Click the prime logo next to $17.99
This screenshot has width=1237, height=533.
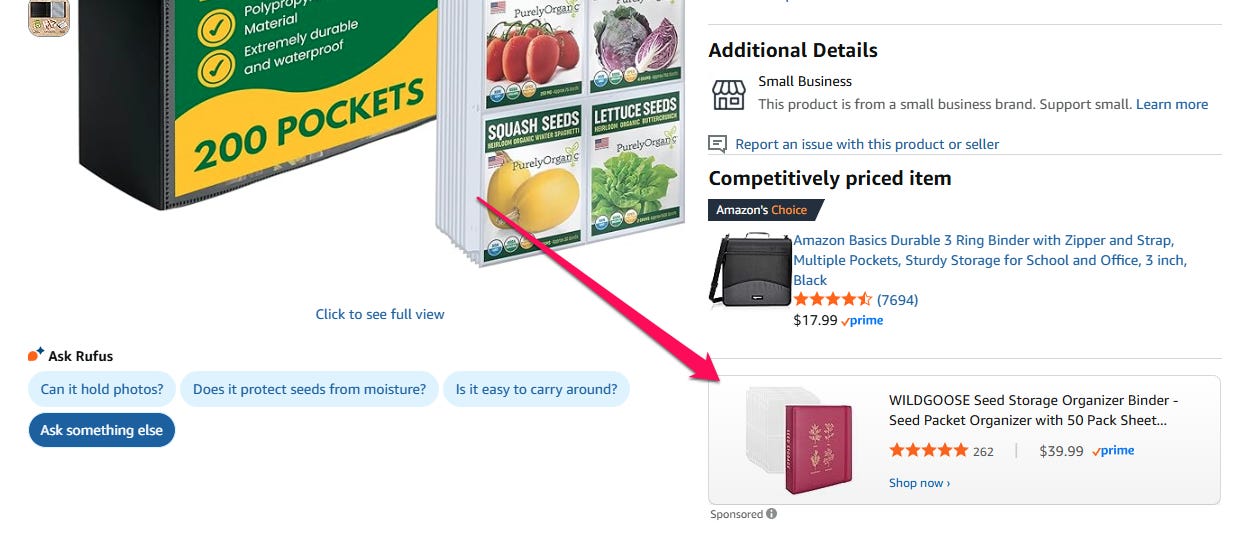tap(862, 321)
